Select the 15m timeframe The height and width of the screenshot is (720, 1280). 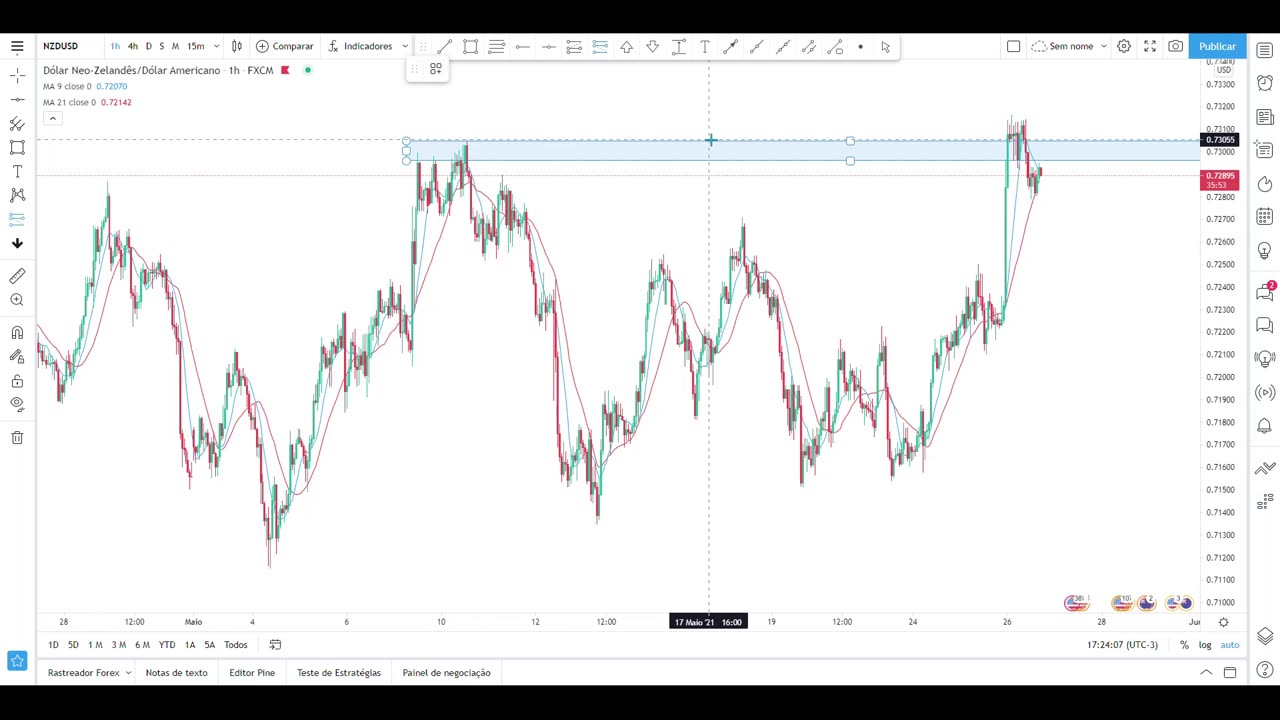[196, 46]
